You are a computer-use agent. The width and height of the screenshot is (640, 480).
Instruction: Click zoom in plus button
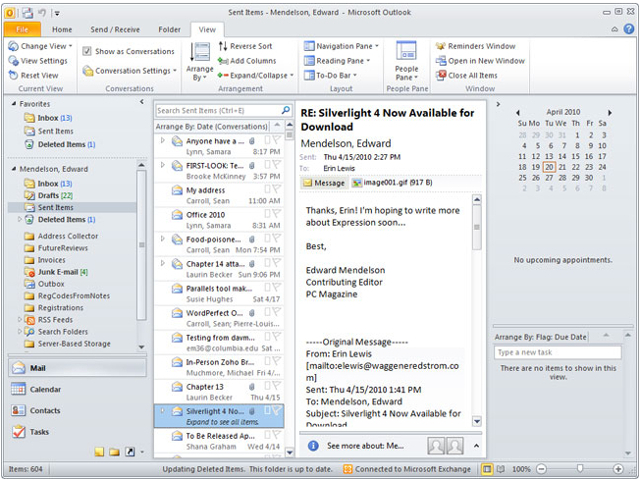point(618,469)
